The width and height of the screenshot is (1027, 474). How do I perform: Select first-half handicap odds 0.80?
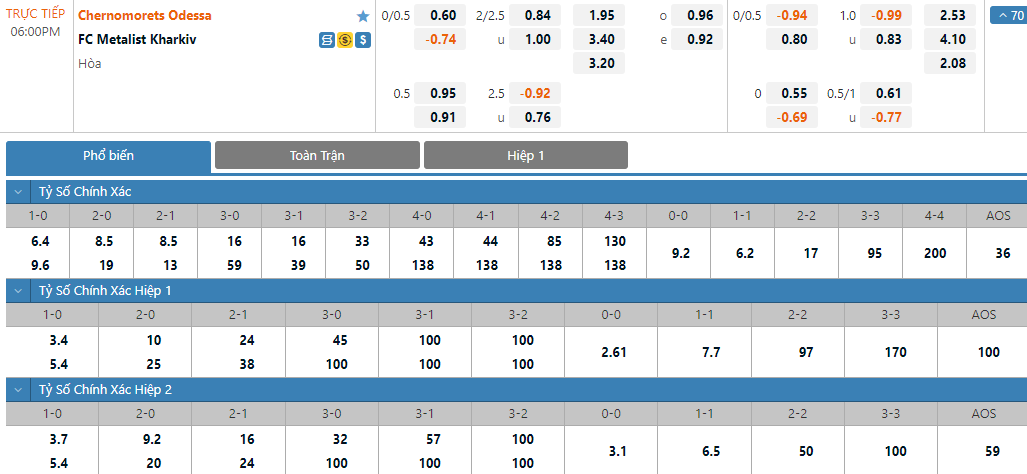click(792, 40)
